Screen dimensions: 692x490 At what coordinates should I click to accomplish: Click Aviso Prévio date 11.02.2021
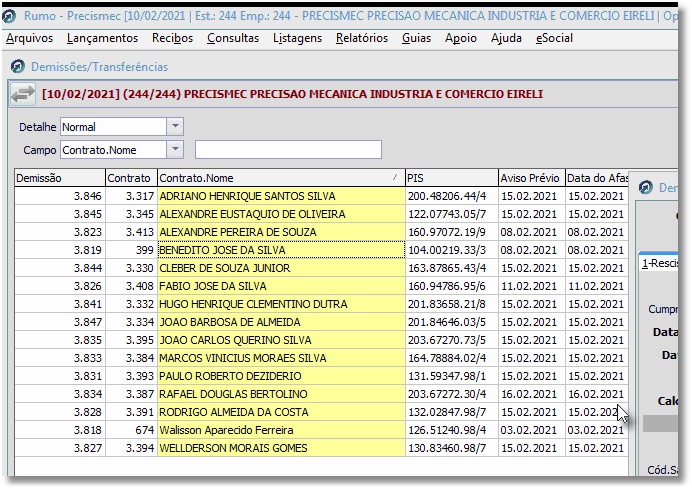pyautogui.click(x=529, y=286)
